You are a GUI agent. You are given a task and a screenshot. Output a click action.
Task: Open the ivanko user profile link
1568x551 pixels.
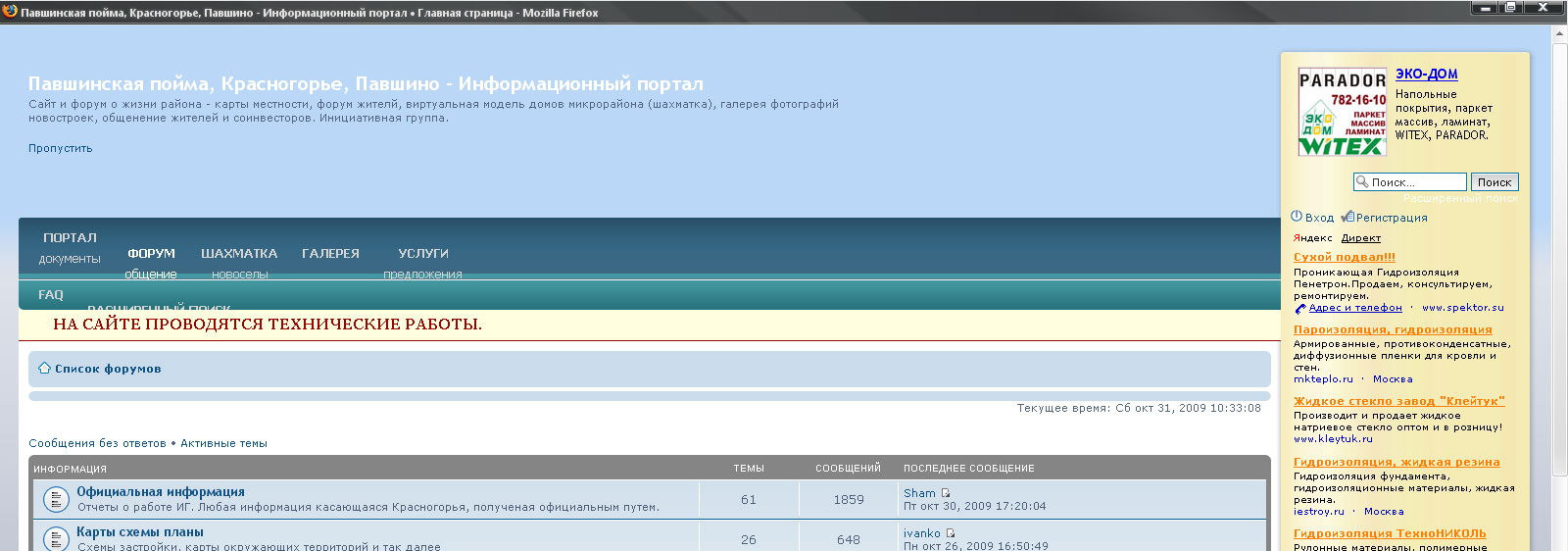922,533
